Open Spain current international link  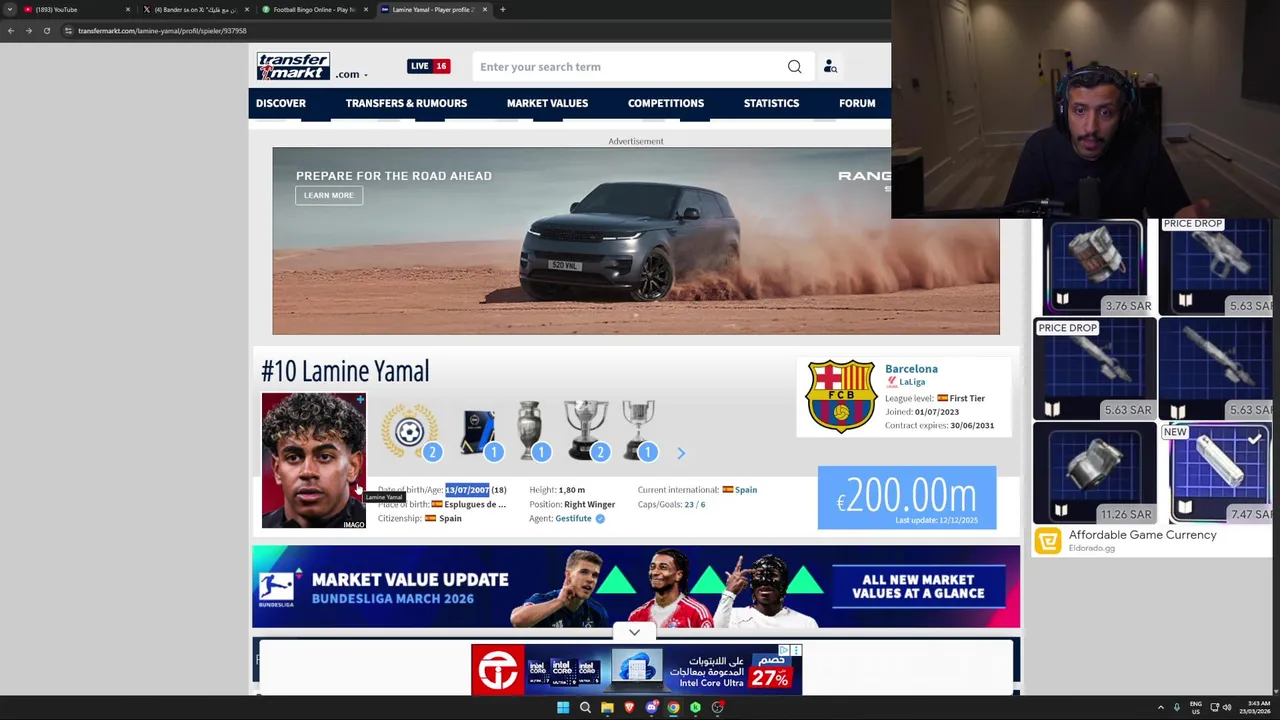coord(746,490)
